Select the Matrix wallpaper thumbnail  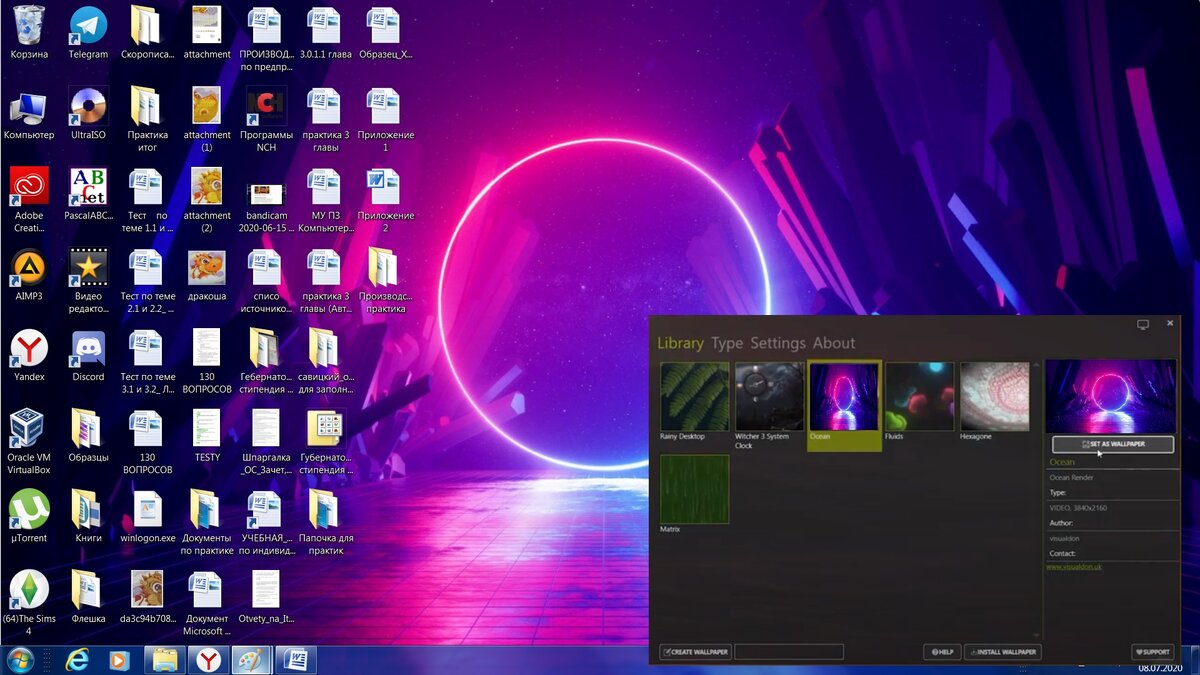tap(694, 489)
